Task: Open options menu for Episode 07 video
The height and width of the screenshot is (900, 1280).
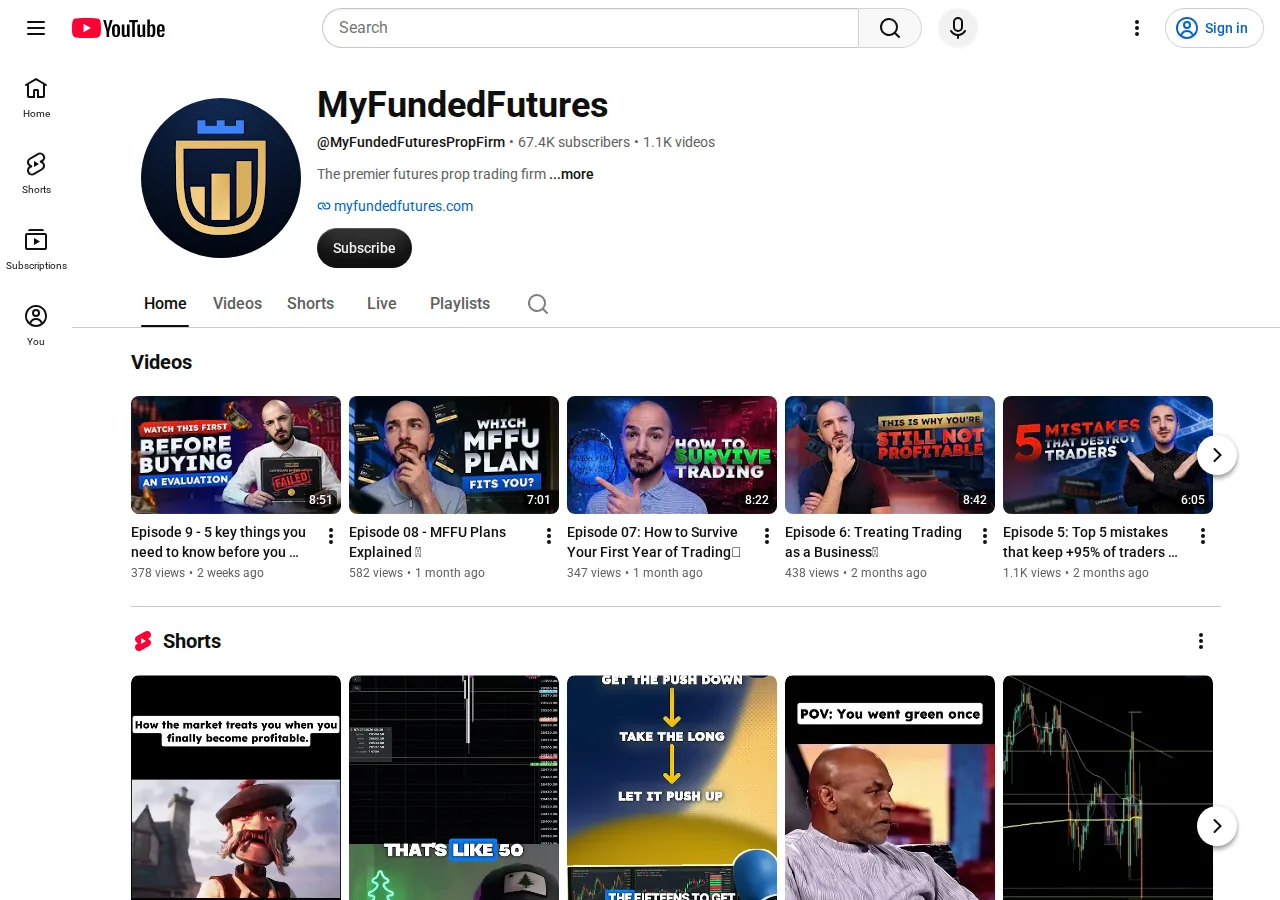Action: 767,537
